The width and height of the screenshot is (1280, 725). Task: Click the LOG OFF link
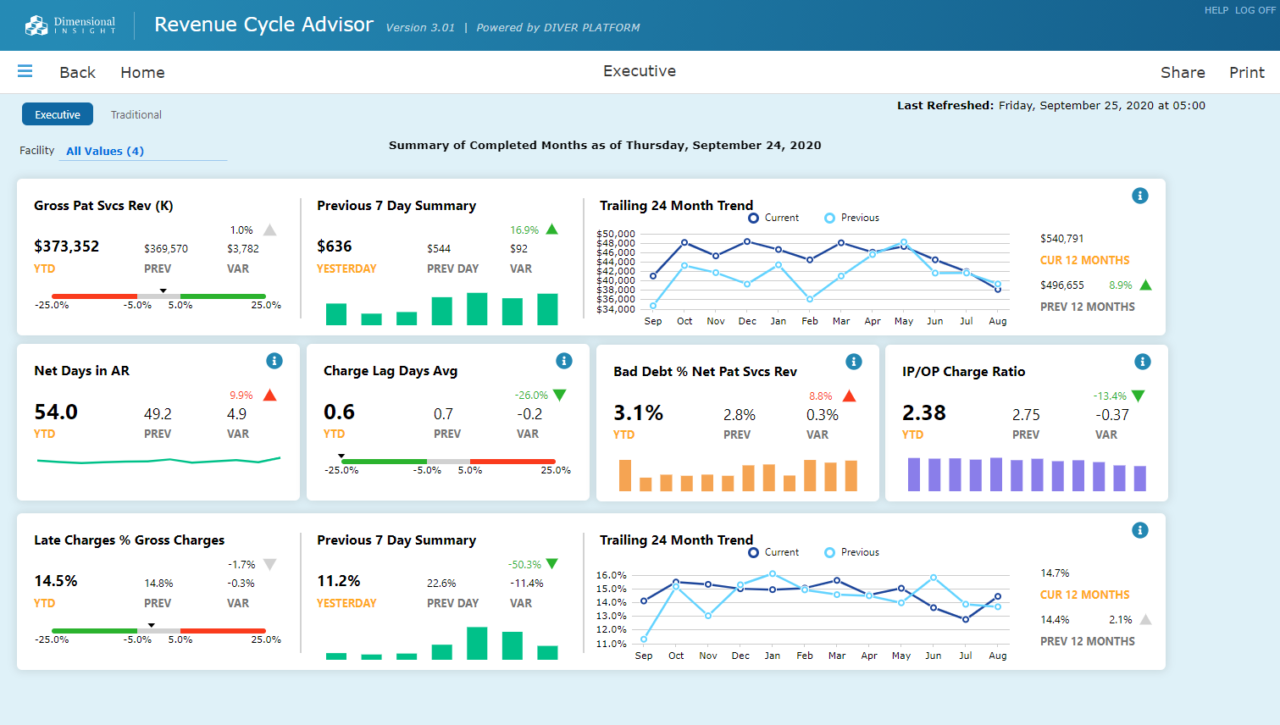tap(1255, 10)
